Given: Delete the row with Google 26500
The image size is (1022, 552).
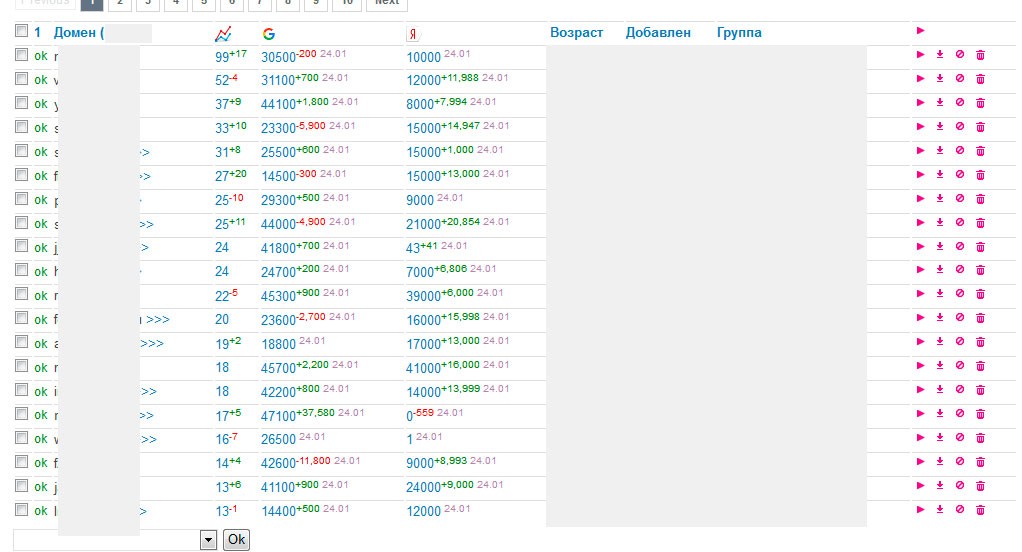Looking at the screenshot, I should pos(980,438).
